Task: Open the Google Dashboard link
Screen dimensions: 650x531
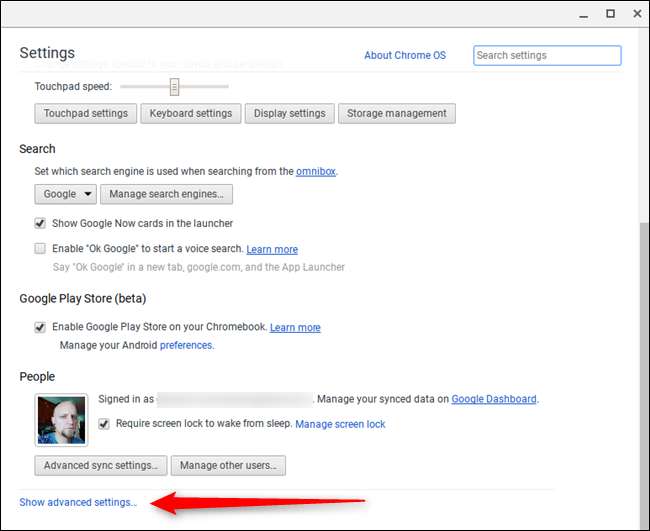Action: tap(494, 399)
